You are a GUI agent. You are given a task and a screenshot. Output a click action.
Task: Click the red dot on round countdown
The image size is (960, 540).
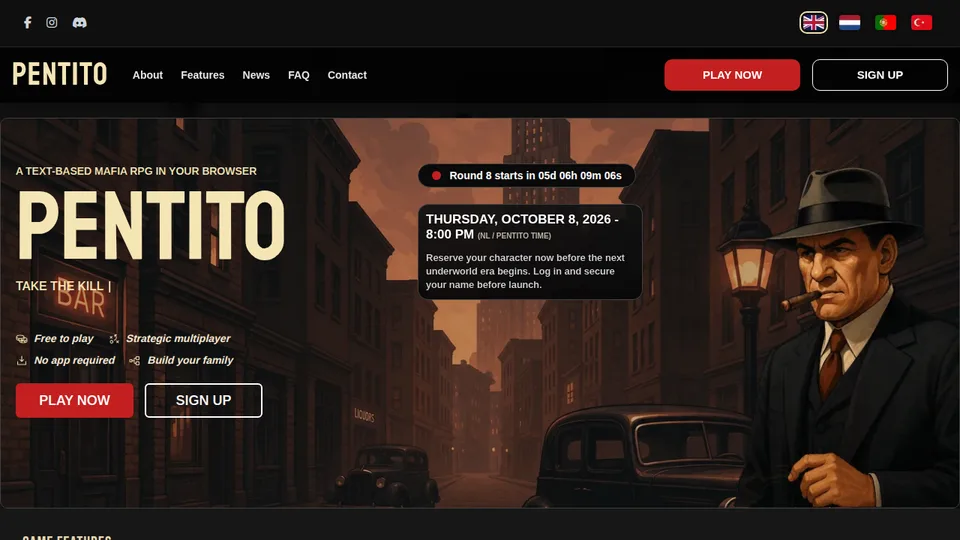point(437,176)
